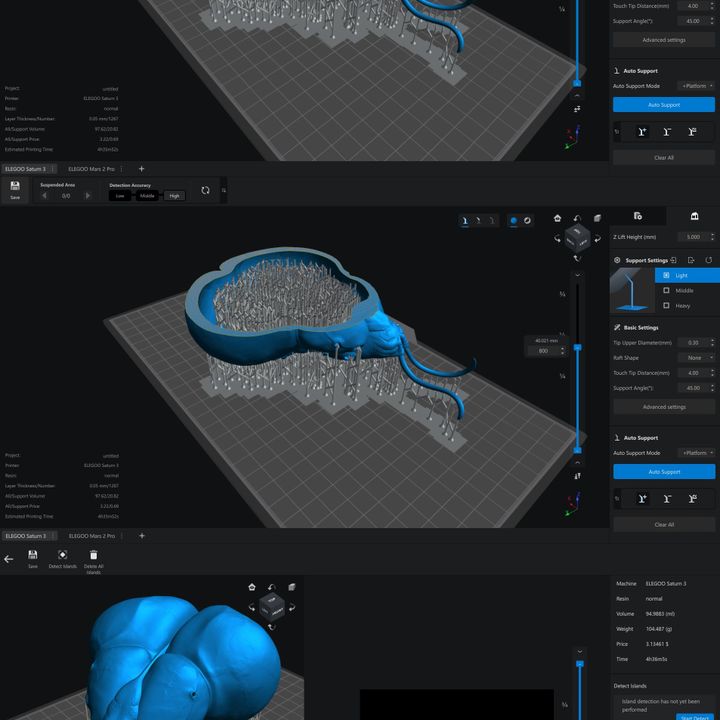The width and height of the screenshot is (720, 720).
Task: Click the Detect Islands toolbar icon
Action: point(62,558)
